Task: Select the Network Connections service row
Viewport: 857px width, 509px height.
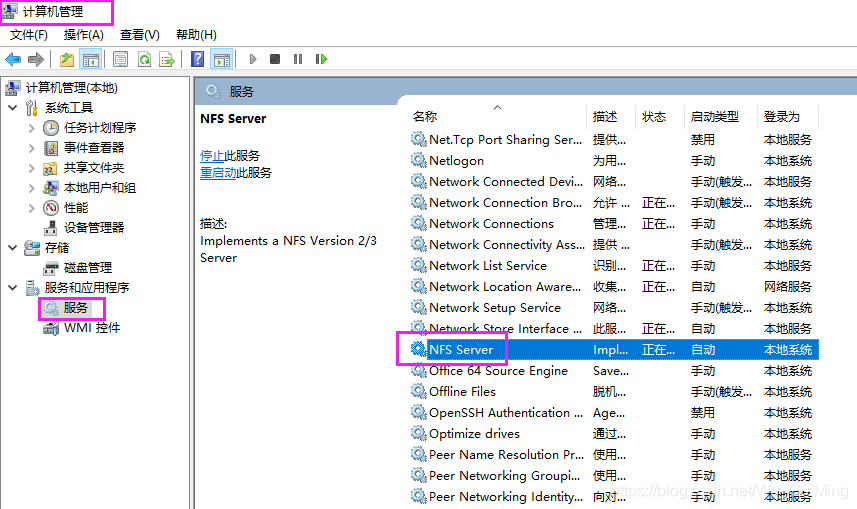Action: pyautogui.click(x=614, y=224)
